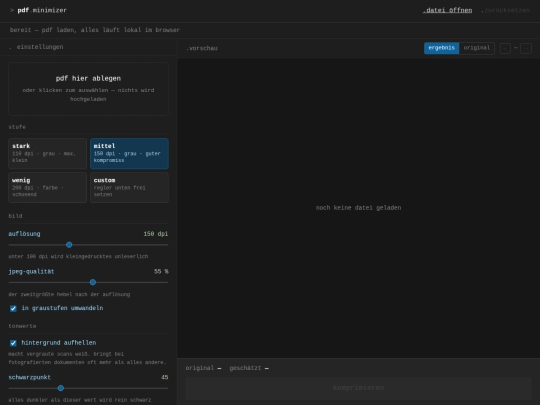Switch preview to 'ergebnis' tab

(x=442, y=48)
